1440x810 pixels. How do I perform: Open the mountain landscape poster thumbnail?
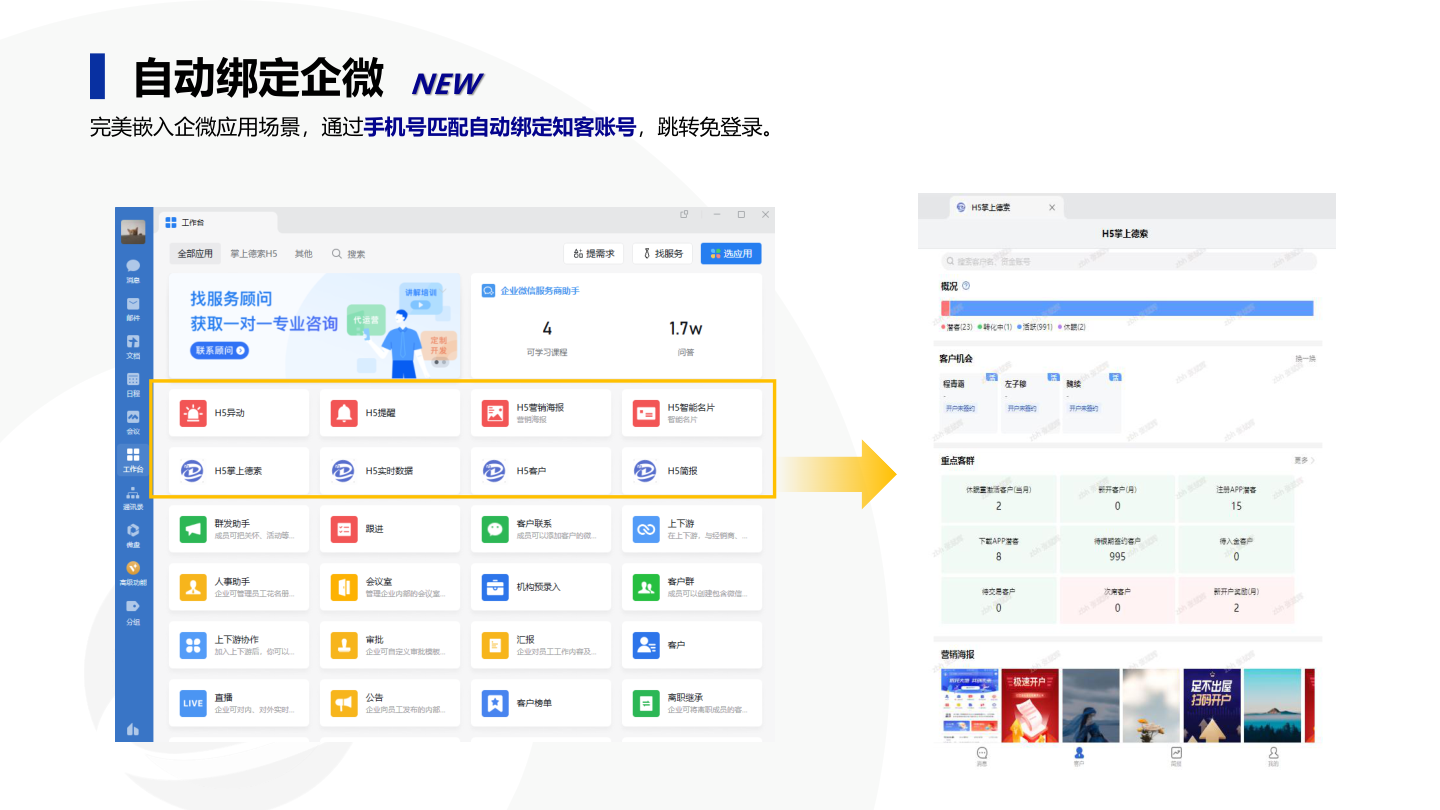1272,705
